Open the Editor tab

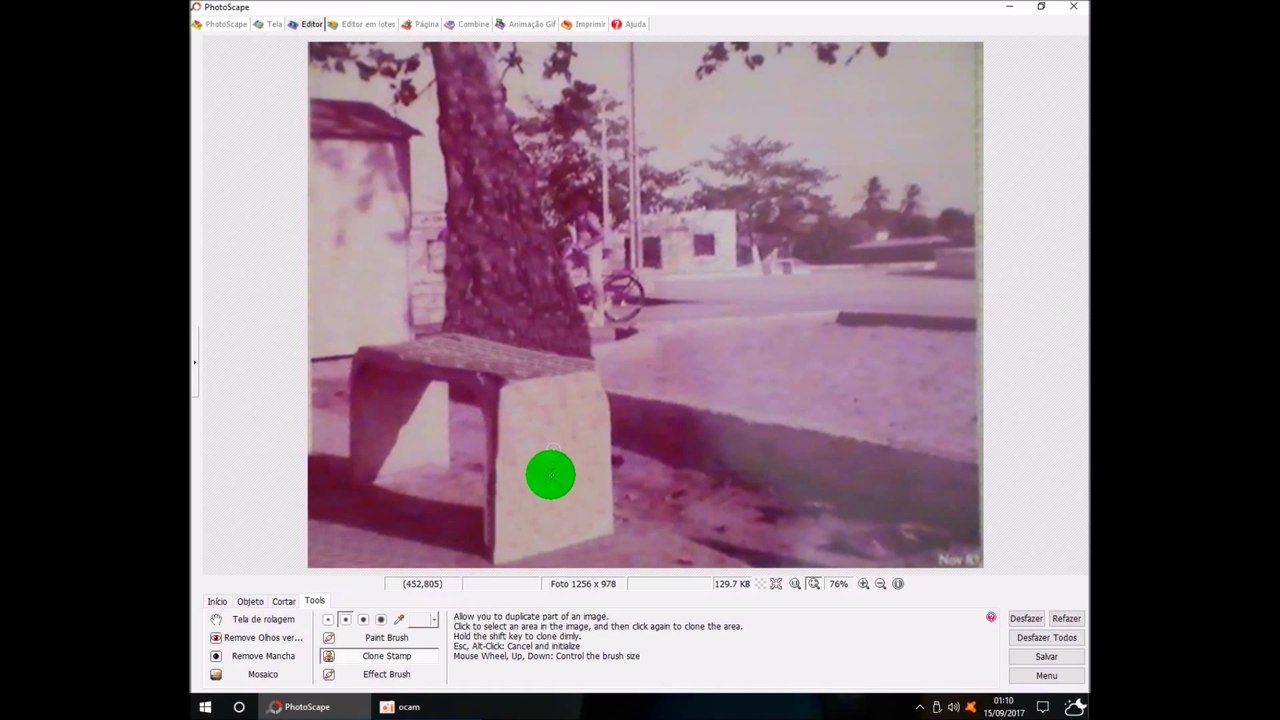305,24
